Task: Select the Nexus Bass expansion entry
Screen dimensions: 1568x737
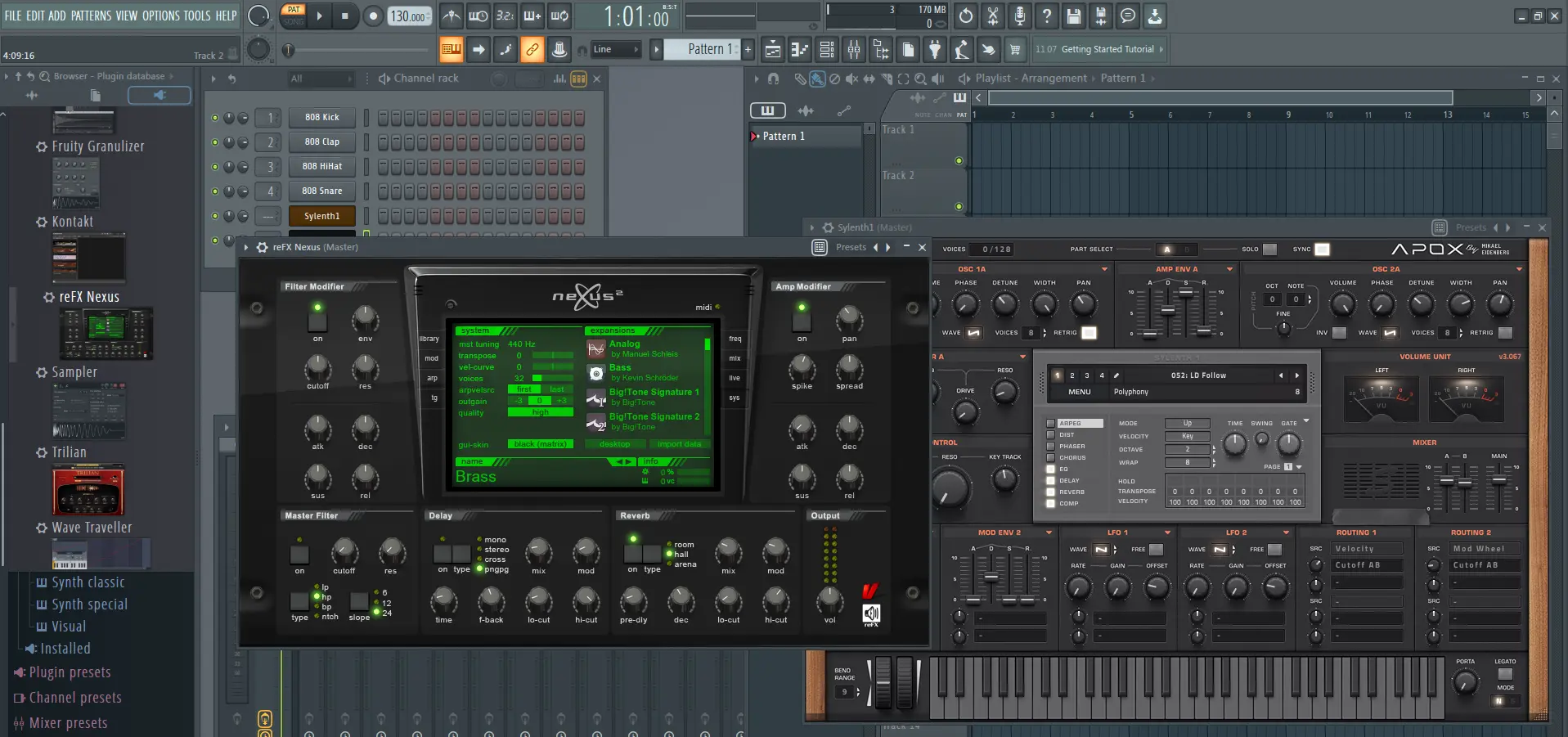Action: (645, 372)
